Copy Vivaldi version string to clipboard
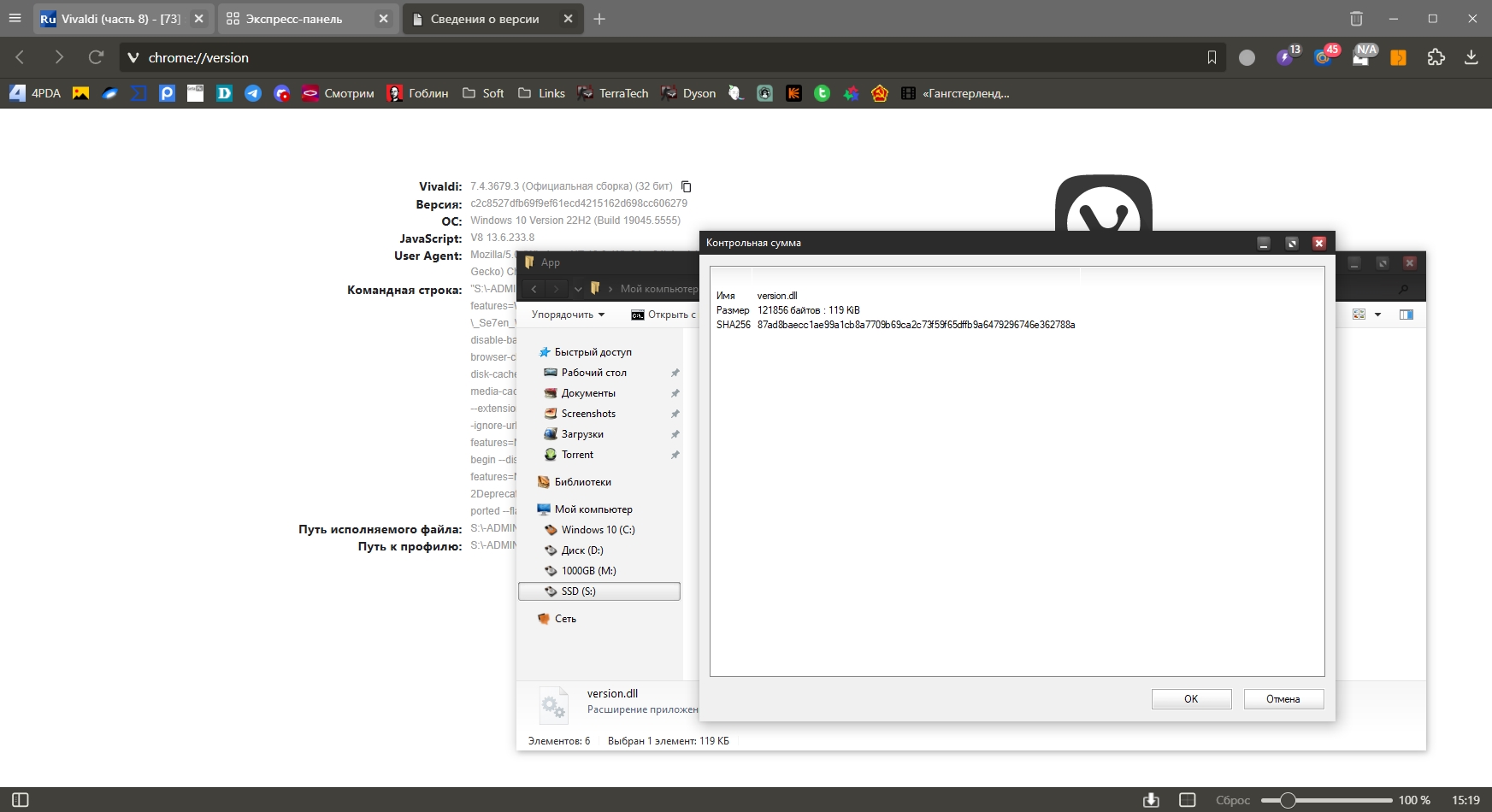The image size is (1492, 812). (x=686, y=186)
